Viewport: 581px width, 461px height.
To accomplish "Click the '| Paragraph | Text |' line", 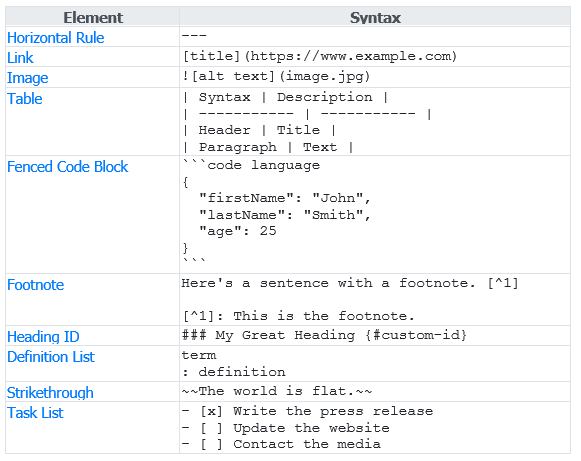I will [x=268, y=147].
